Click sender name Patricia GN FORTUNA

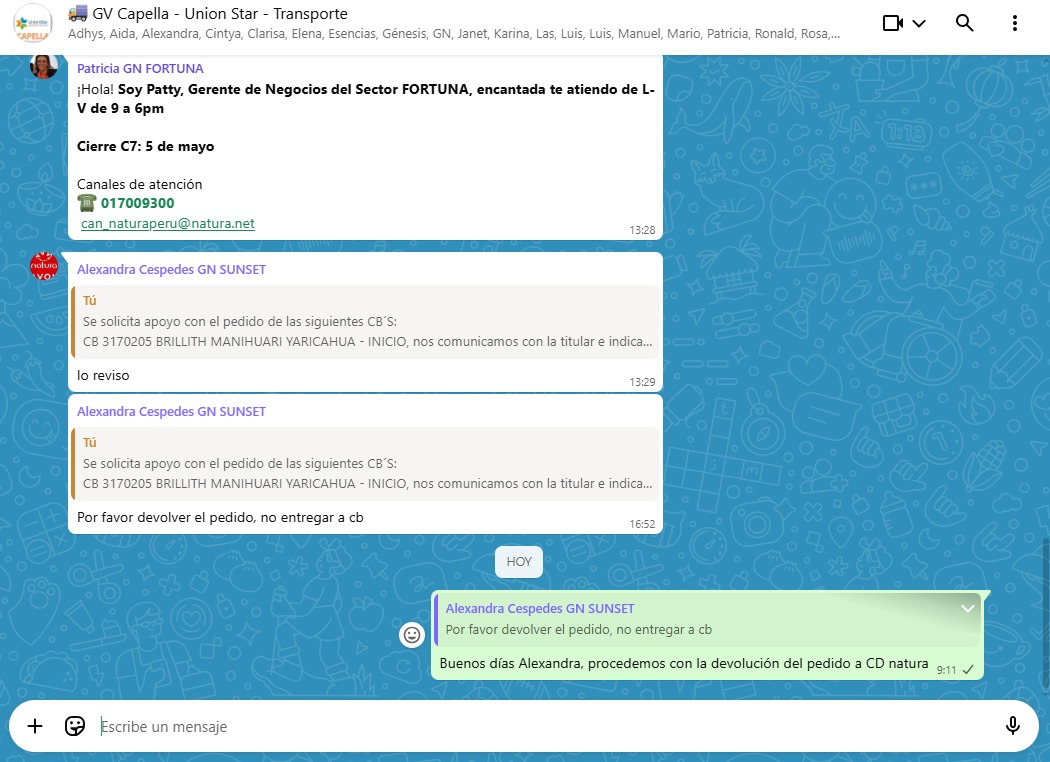(140, 69)
